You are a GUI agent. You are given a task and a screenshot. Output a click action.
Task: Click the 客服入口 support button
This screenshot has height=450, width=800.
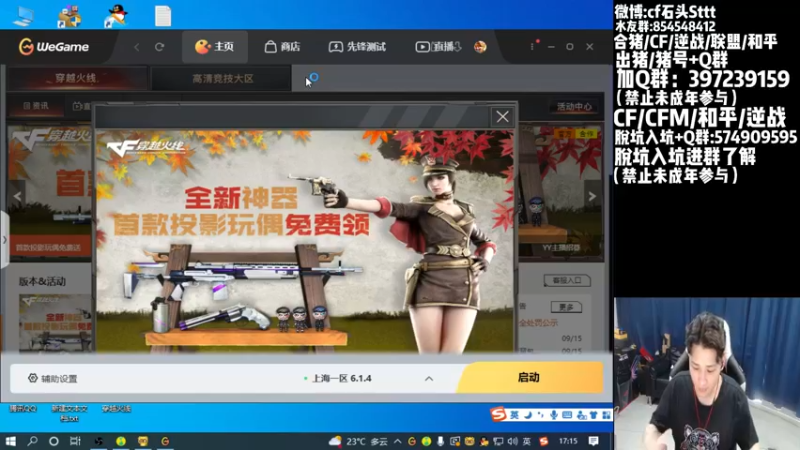tap(567, 280)
